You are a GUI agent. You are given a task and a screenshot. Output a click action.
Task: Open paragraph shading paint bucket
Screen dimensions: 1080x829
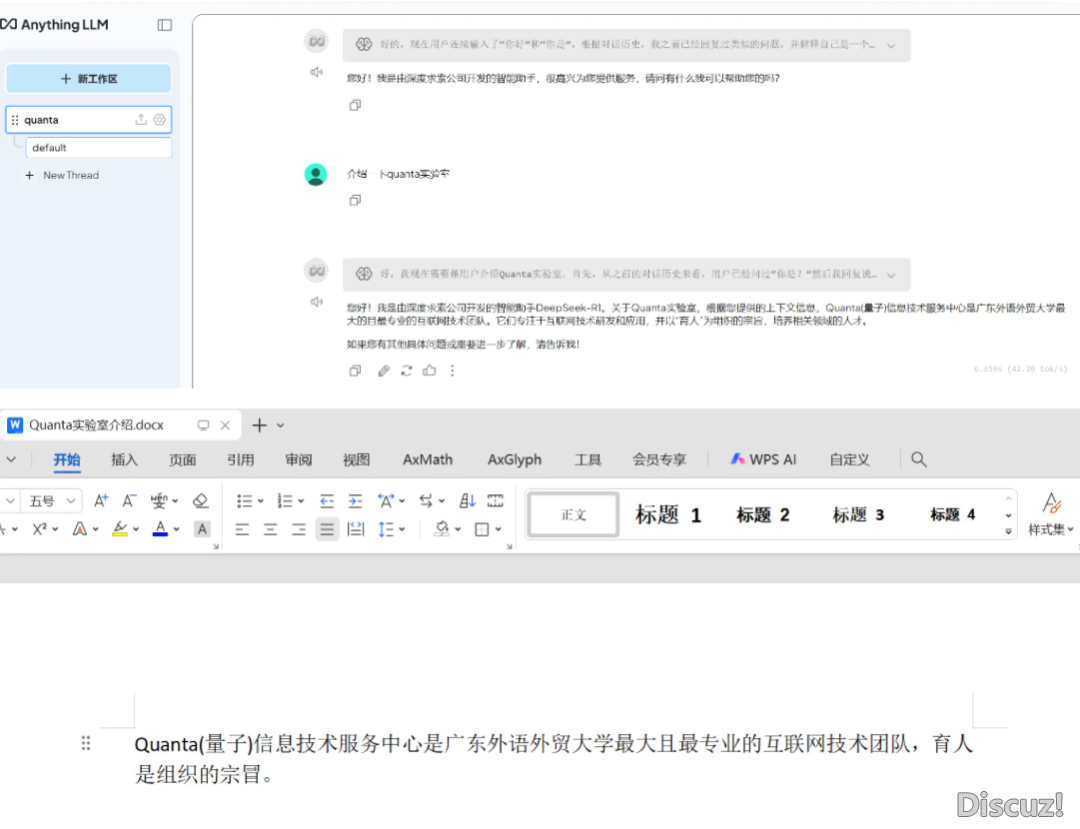click(x=442, y=529)
